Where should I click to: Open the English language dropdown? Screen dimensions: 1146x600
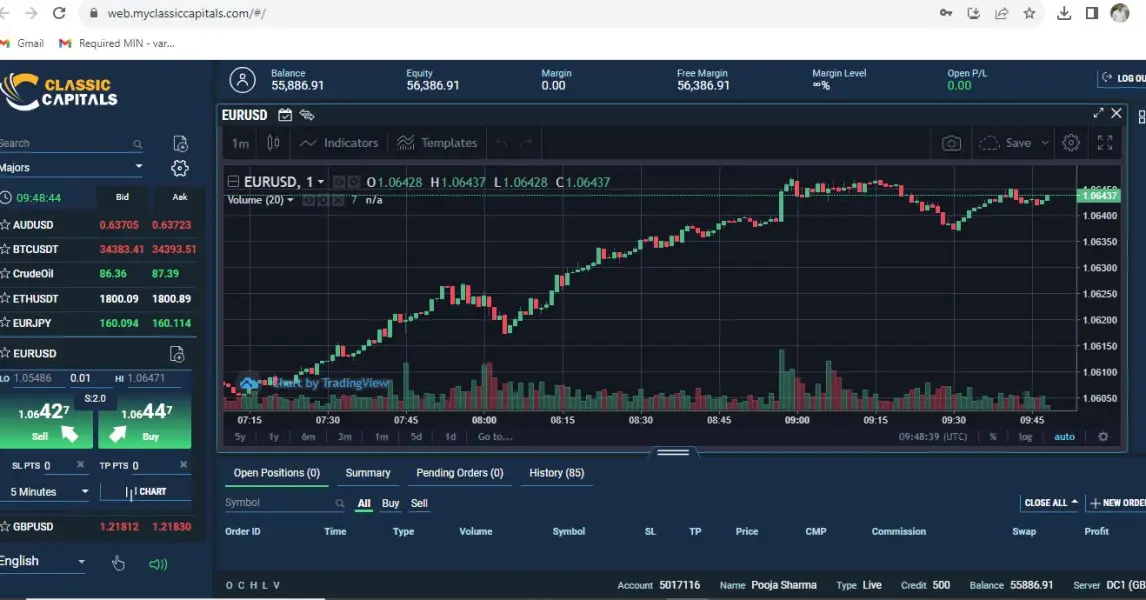[x=42, y=562]
